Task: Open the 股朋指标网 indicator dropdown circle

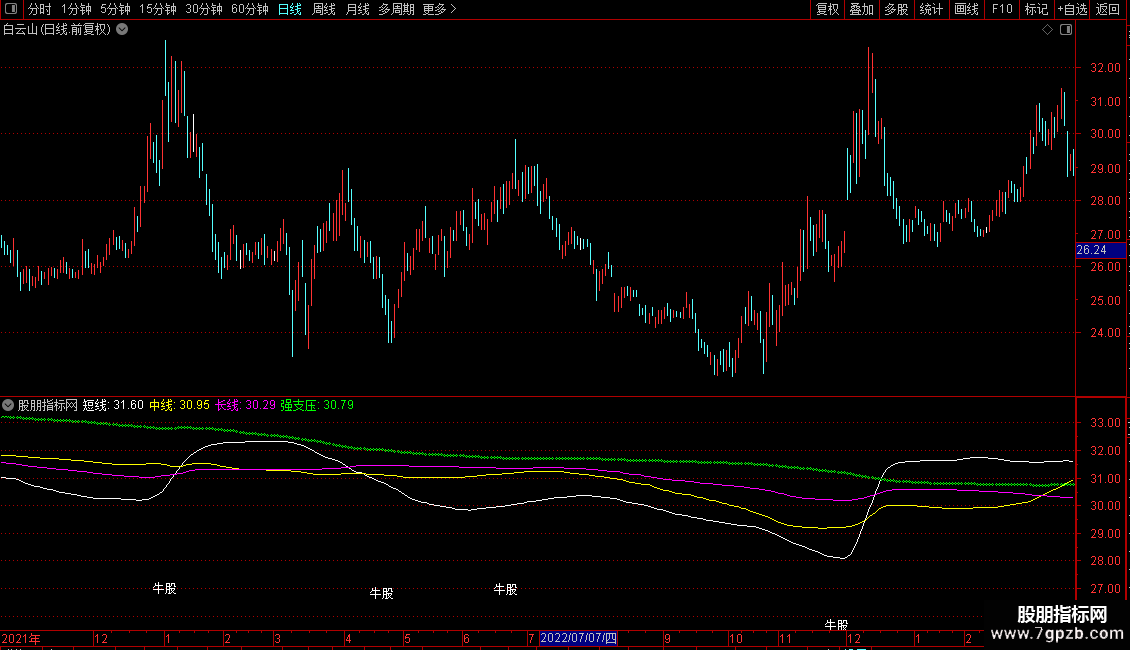Action: tap(8, 406)
